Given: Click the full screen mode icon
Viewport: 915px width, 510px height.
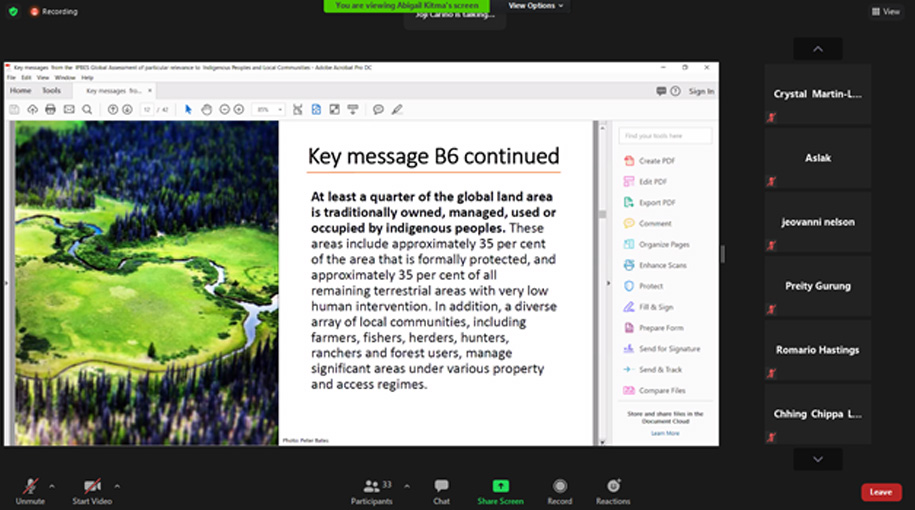Looking at the screenshot, I should pyautogui.click(x=334, y=110).
